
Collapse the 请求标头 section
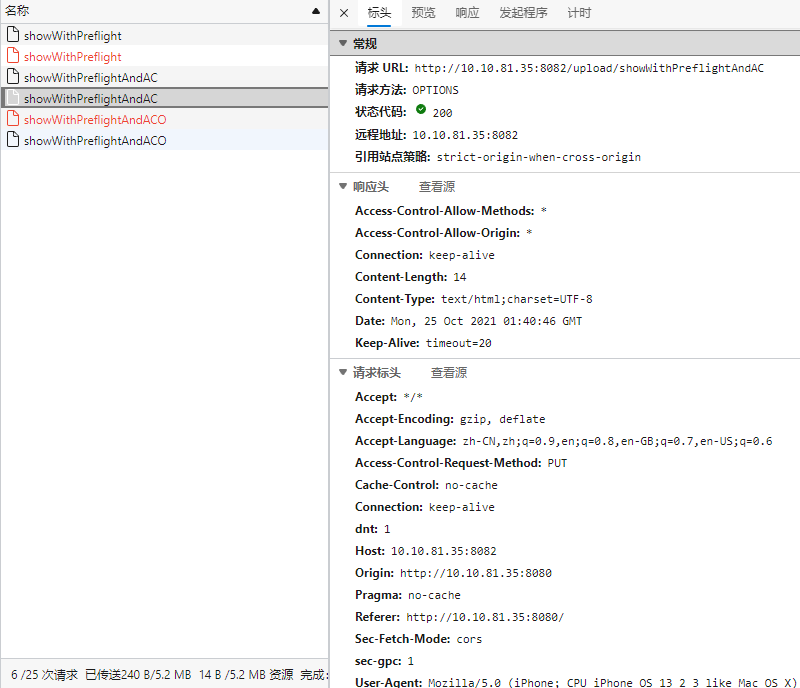(x=344, y=373)
